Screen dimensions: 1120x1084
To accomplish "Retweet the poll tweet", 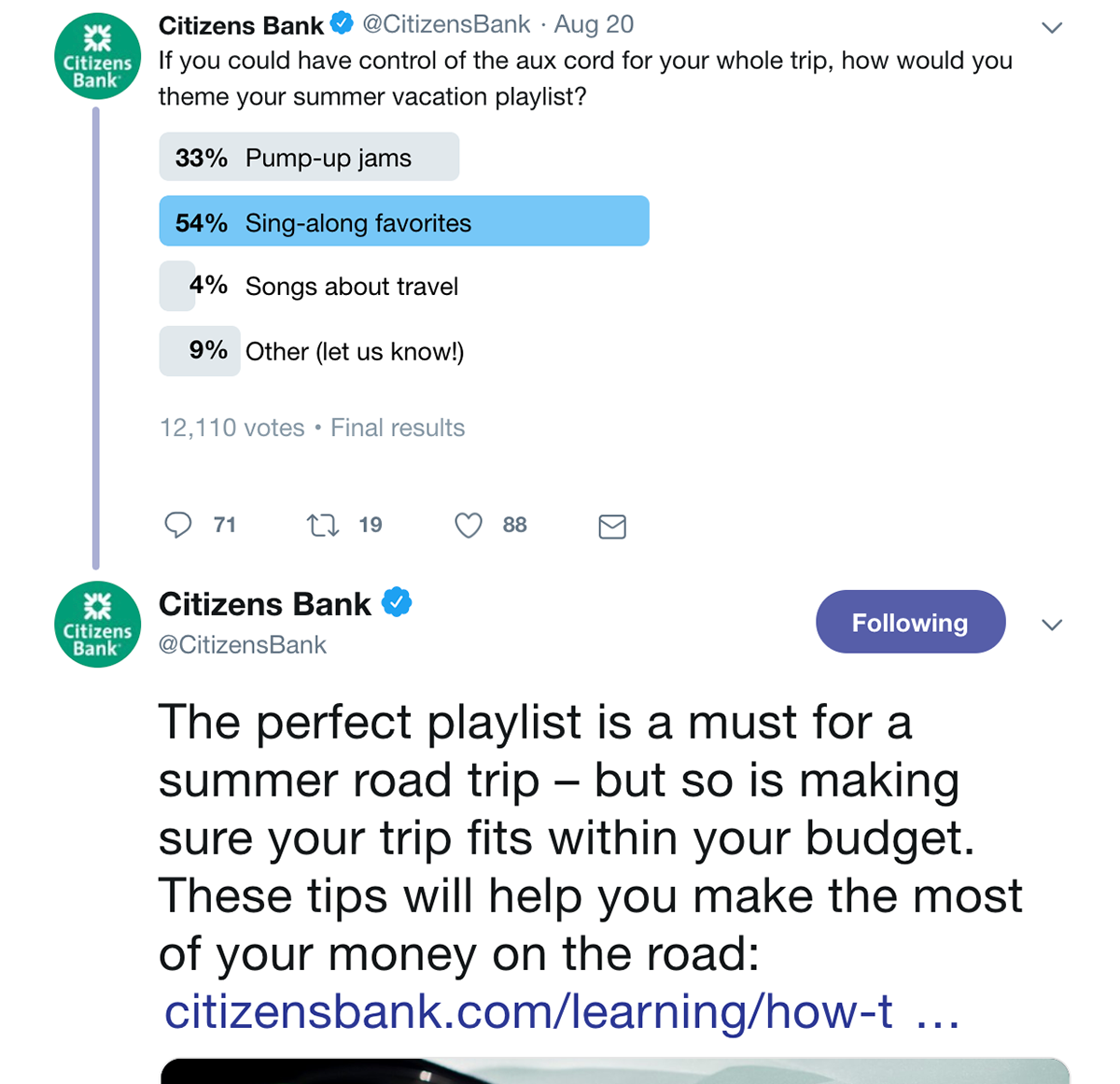I will coord(323,526).
